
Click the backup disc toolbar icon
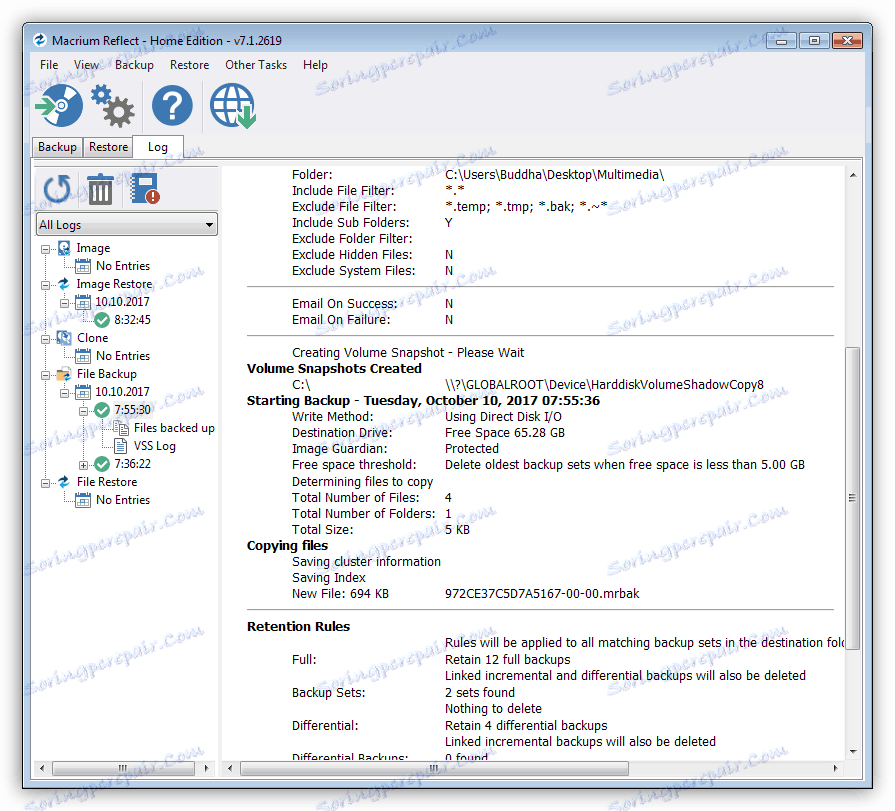pyautogui.click(x=59, y=106)
